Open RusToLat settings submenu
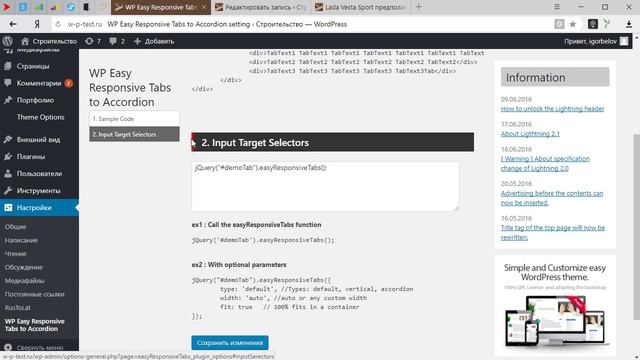The width and height of the screenshot is (640, 360). click(x=18, y=308)
